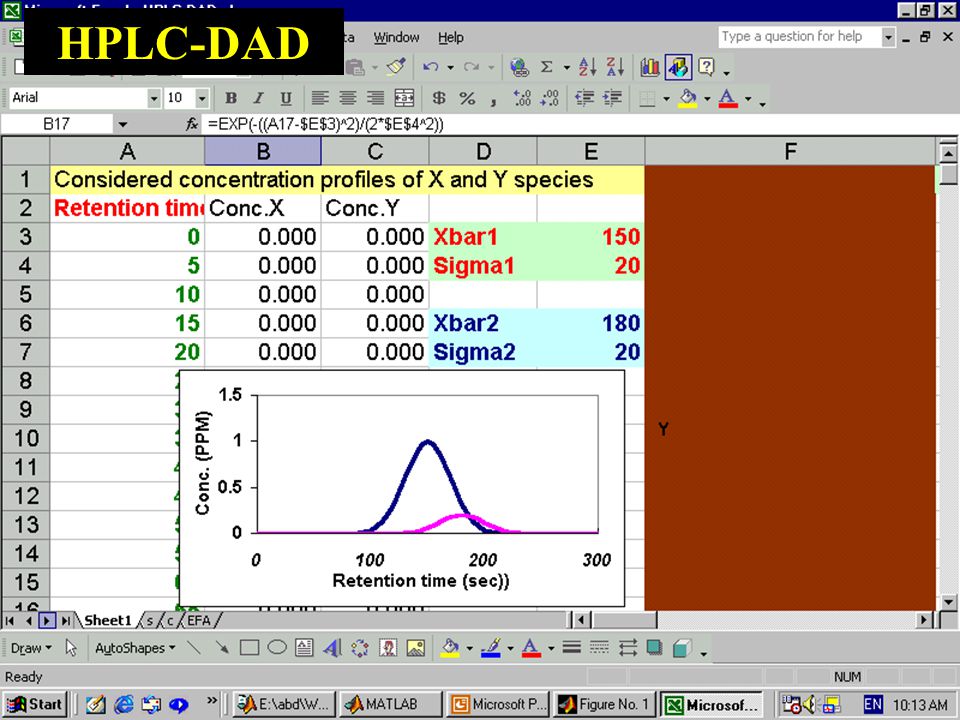This screenshot has width=960, height=720.
Task: Toggle italic formatting
Action: (258, 98)
